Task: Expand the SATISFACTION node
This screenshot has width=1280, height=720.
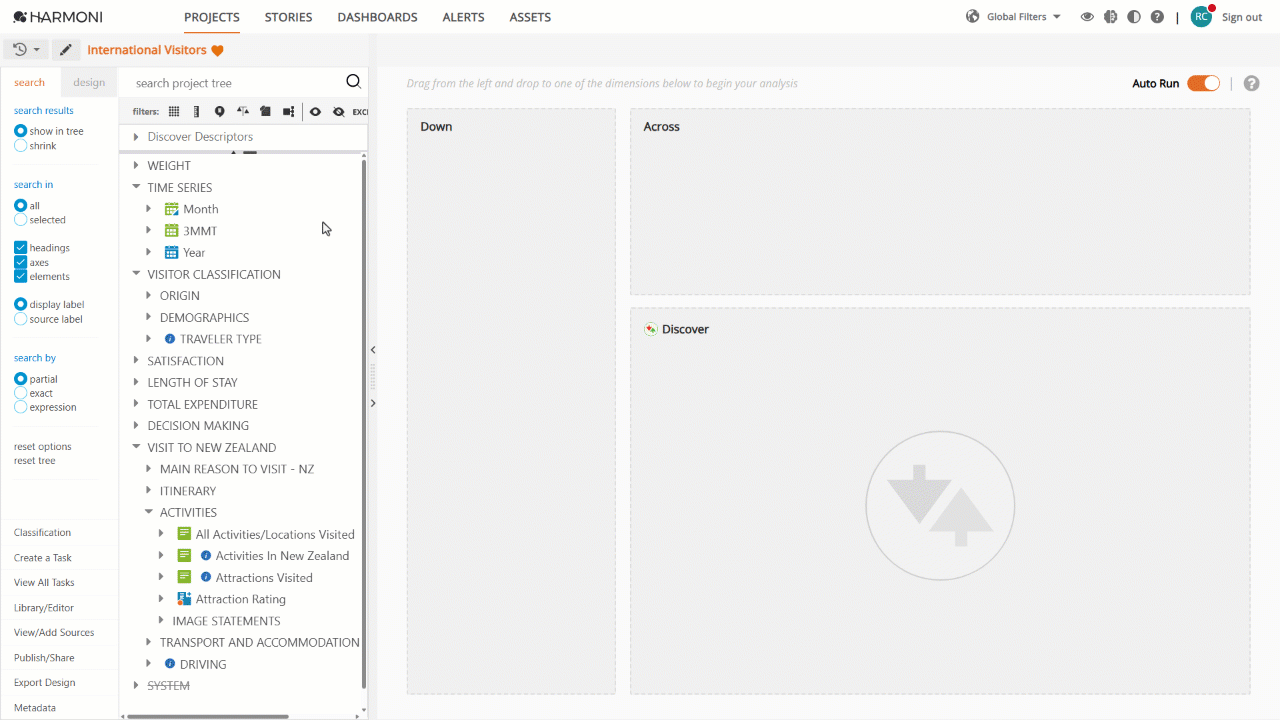Action: [136, 361]
